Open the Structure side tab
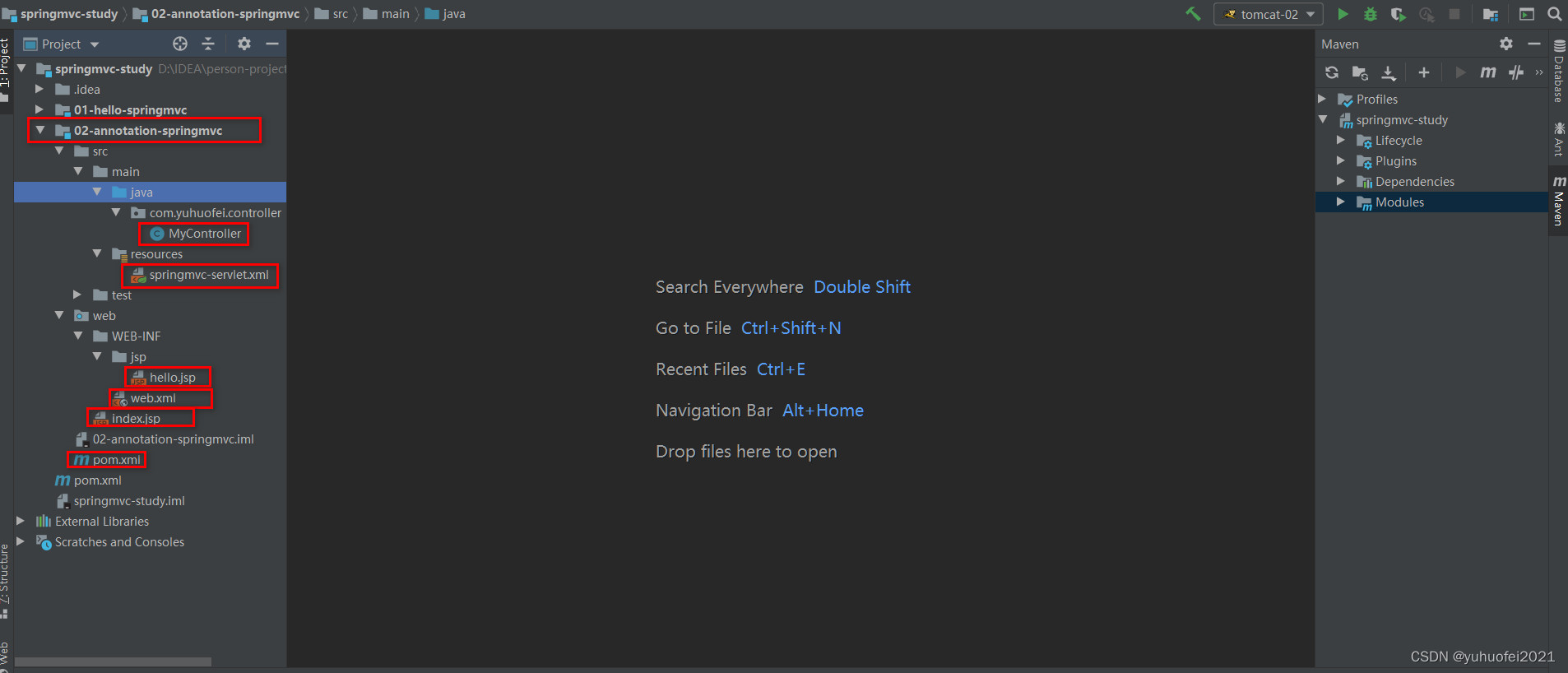 (6, 582)
